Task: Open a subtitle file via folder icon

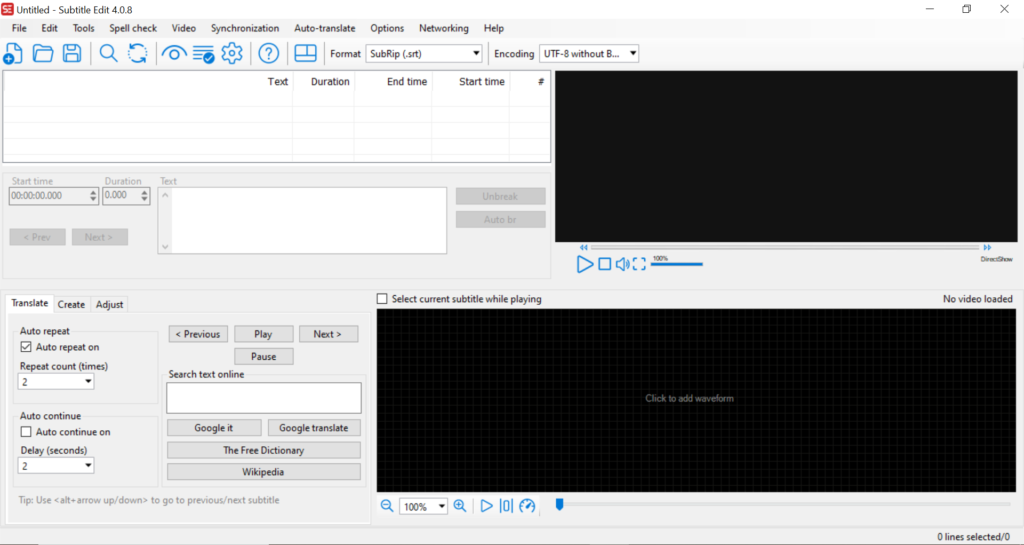Action: [x=43, y=54]
